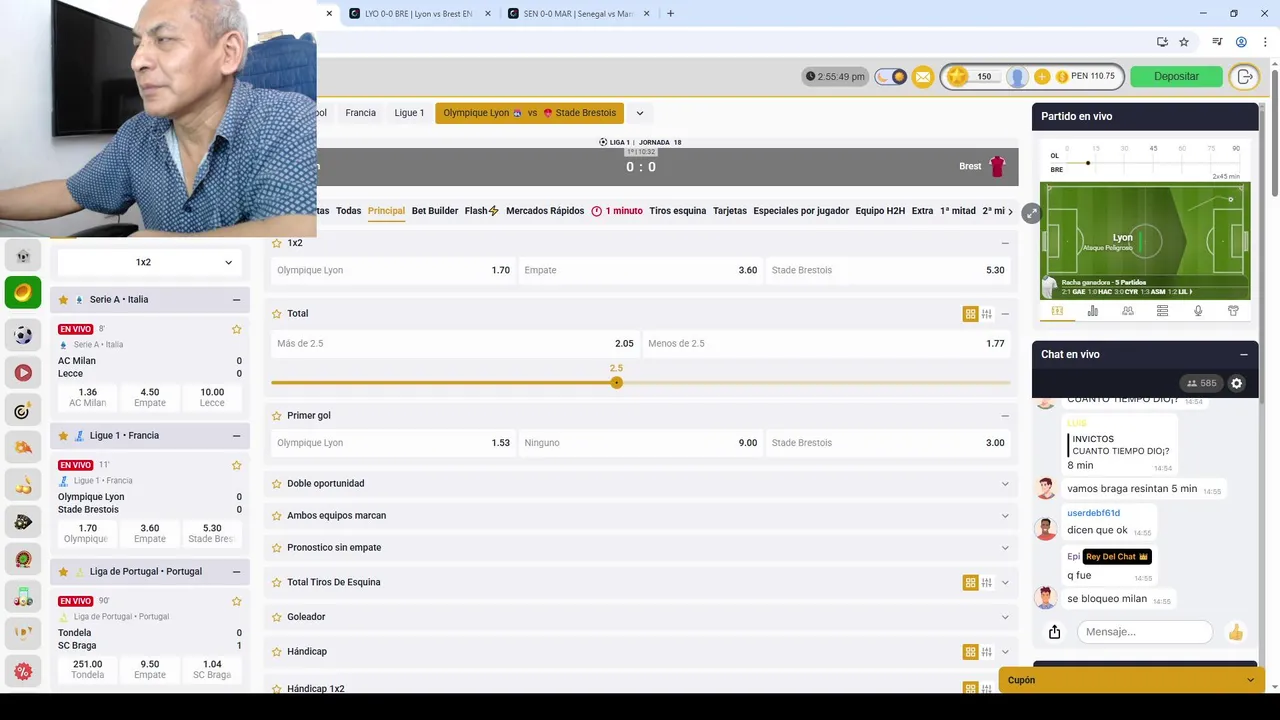
Task: Star the 1x2 market
Action: pyautogui.click(x=277, y=243)
